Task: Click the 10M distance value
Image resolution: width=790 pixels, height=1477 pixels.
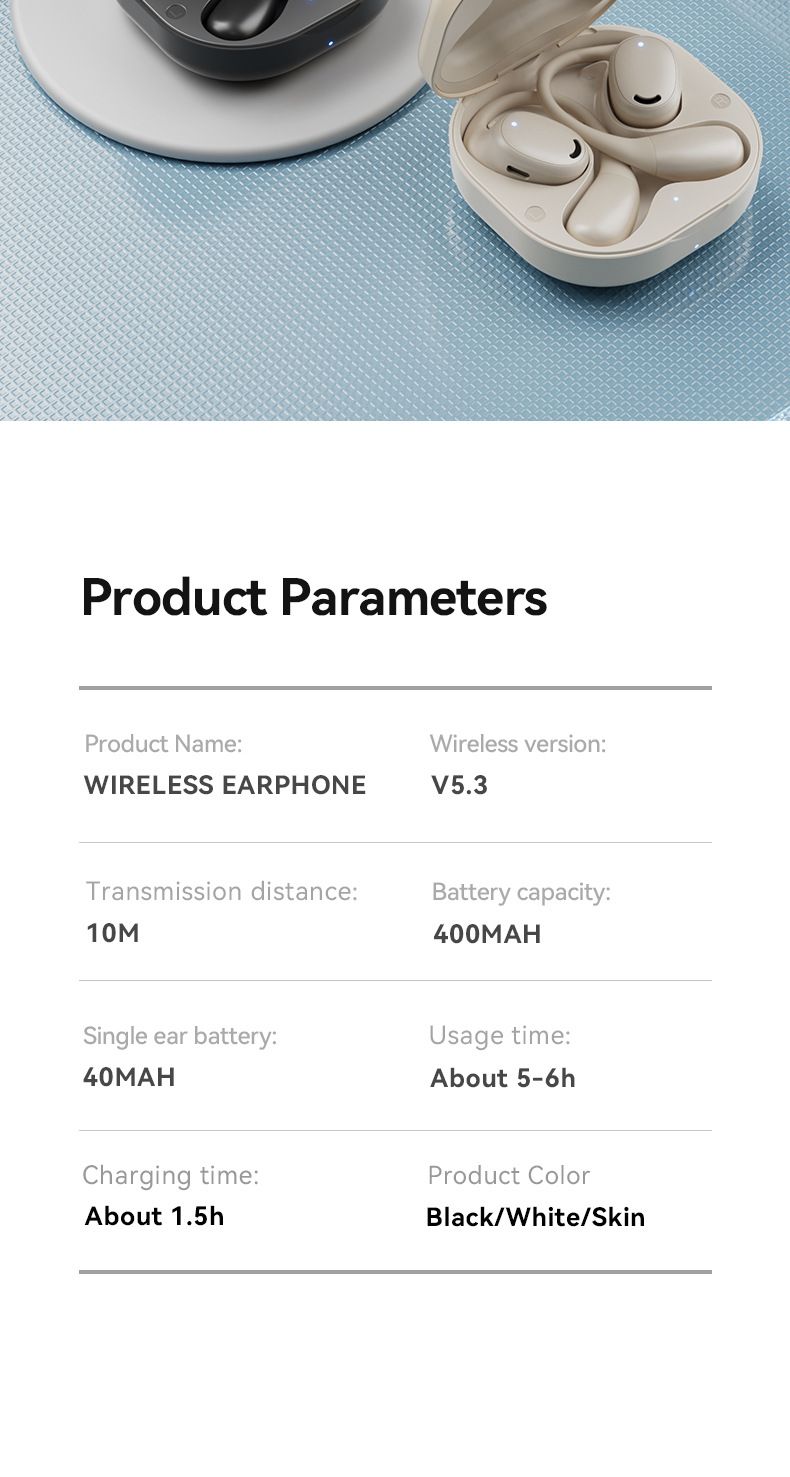Action: (113, 933)
